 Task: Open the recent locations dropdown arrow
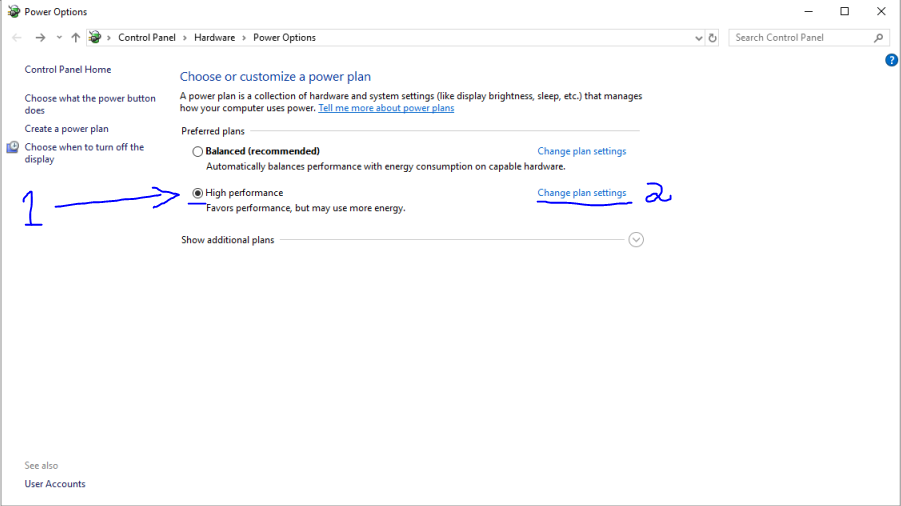59,38
